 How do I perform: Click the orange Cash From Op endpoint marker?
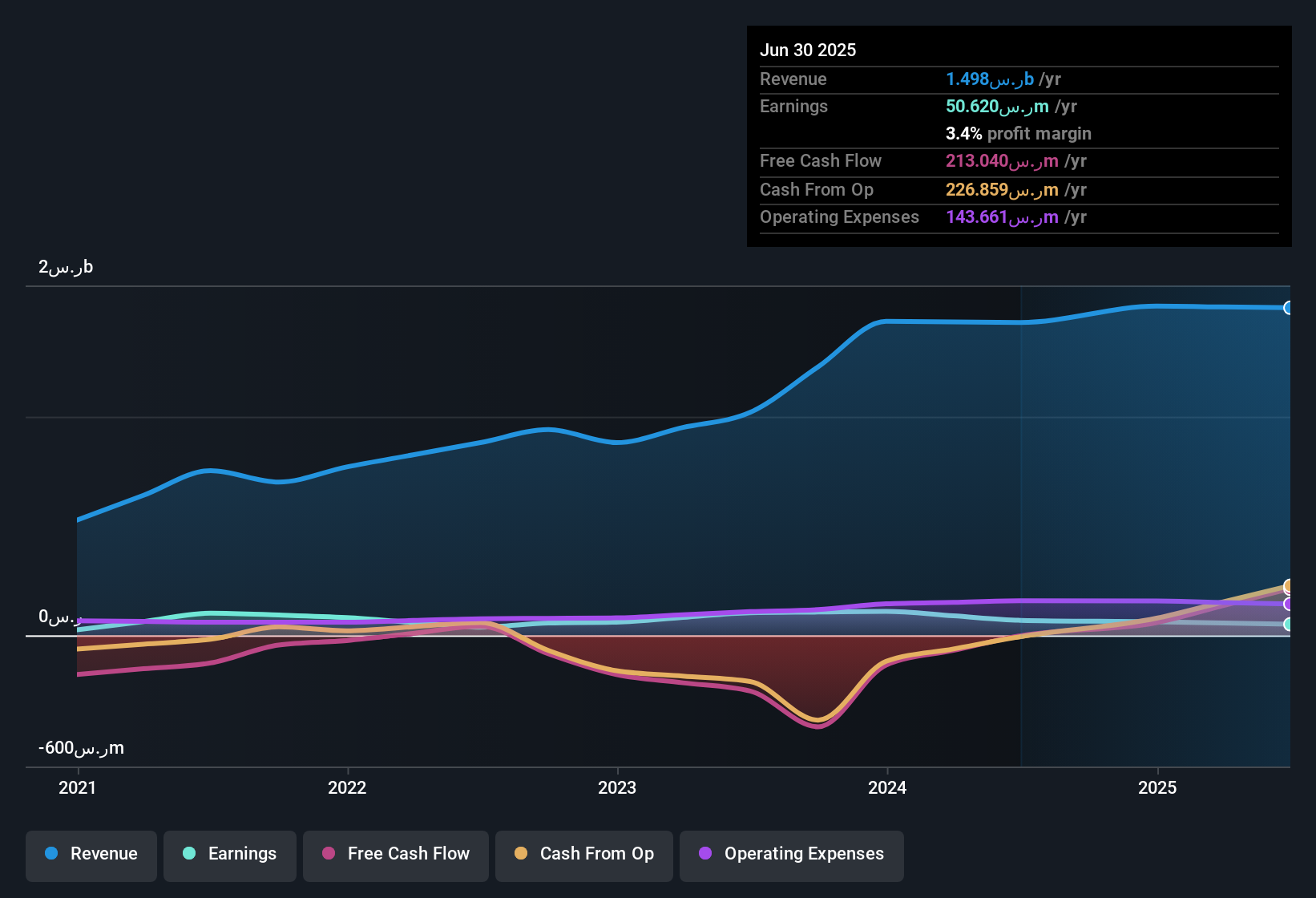click(x=1289, y=586)
